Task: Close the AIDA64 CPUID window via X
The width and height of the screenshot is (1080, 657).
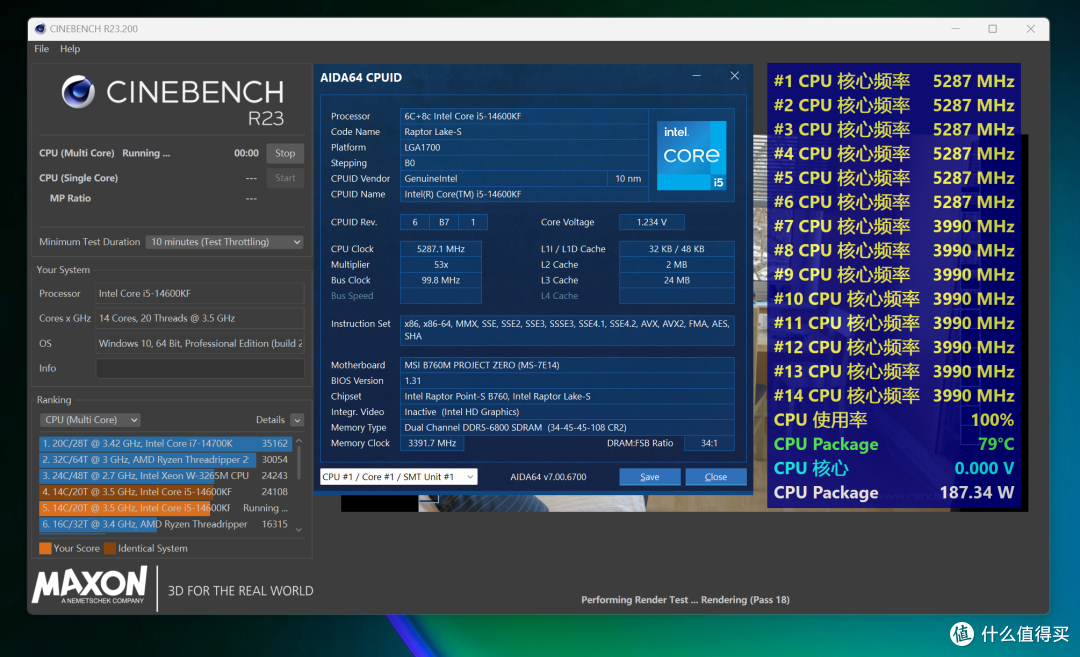Action: [x=734, y=76]
